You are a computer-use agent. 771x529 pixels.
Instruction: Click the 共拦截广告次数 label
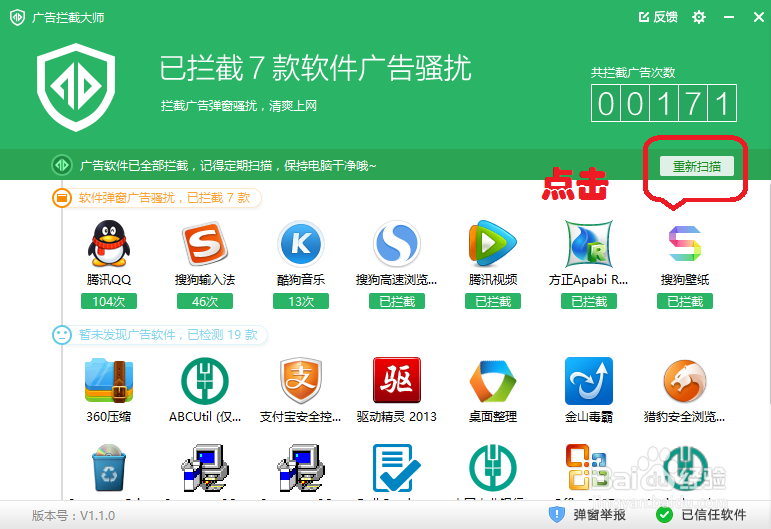(x=633, y=73)
